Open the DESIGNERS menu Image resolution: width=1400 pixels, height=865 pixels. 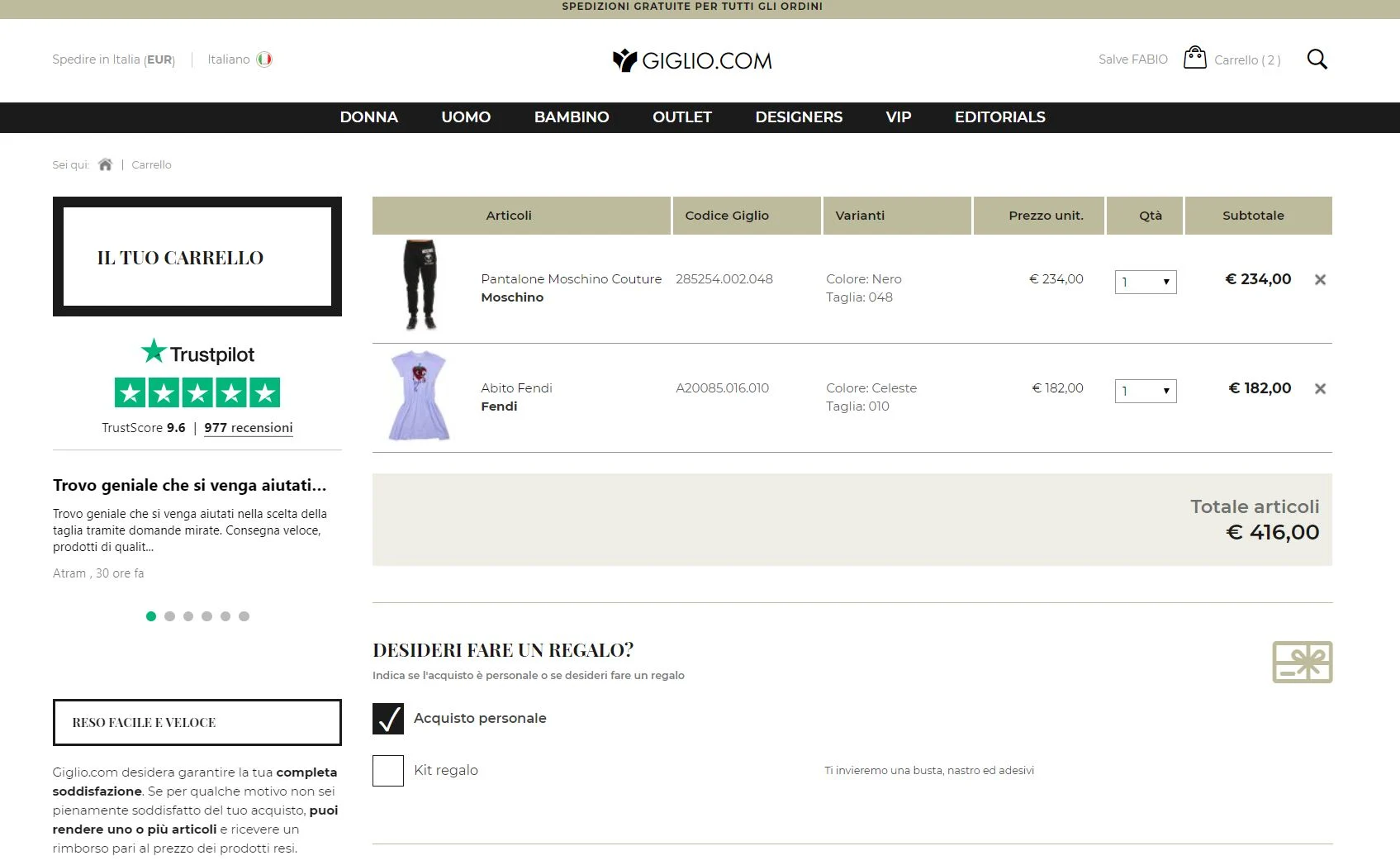click(x=799, y=117)
